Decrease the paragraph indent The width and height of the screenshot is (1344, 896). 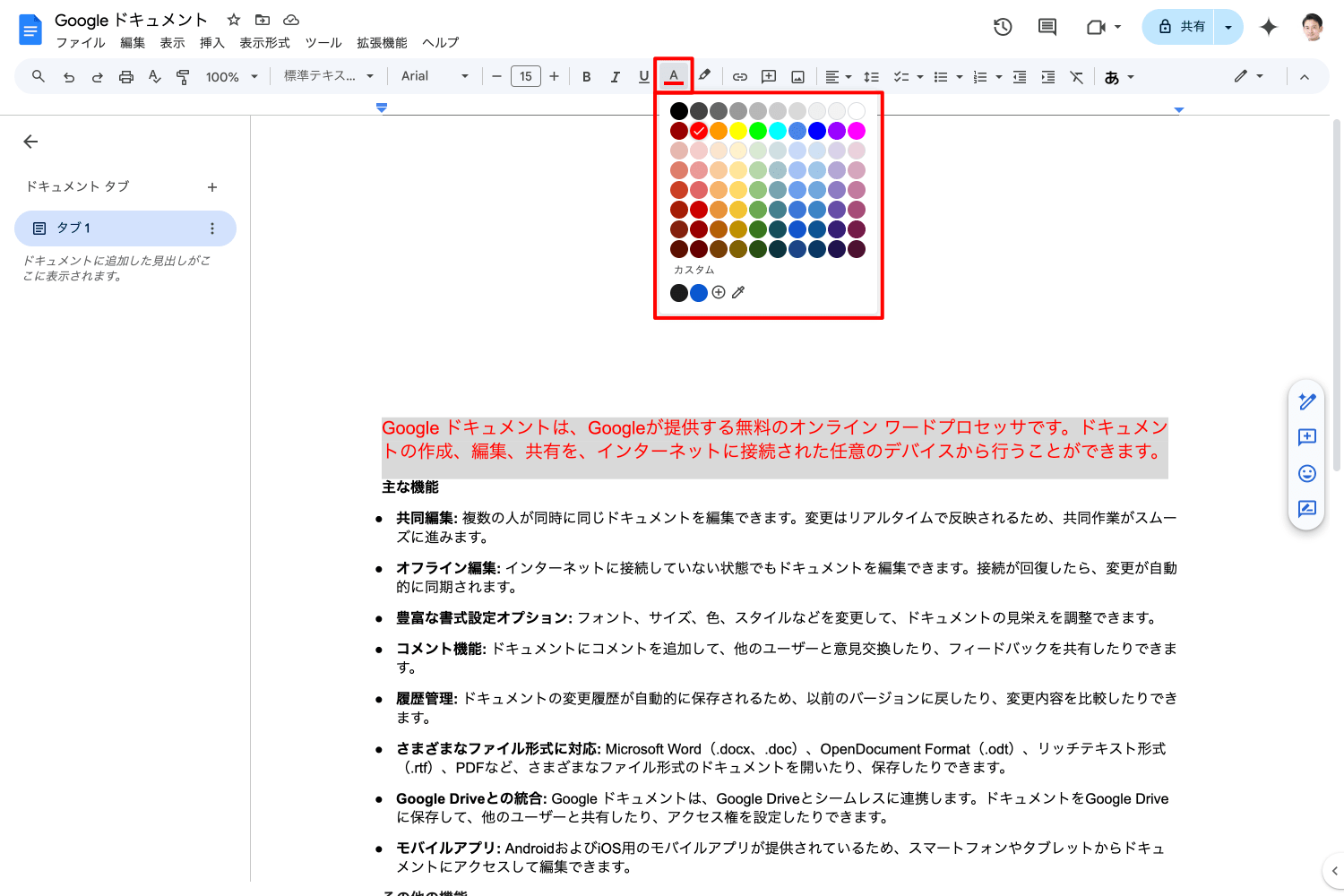pyautogui.click(x=1020, y=77)
